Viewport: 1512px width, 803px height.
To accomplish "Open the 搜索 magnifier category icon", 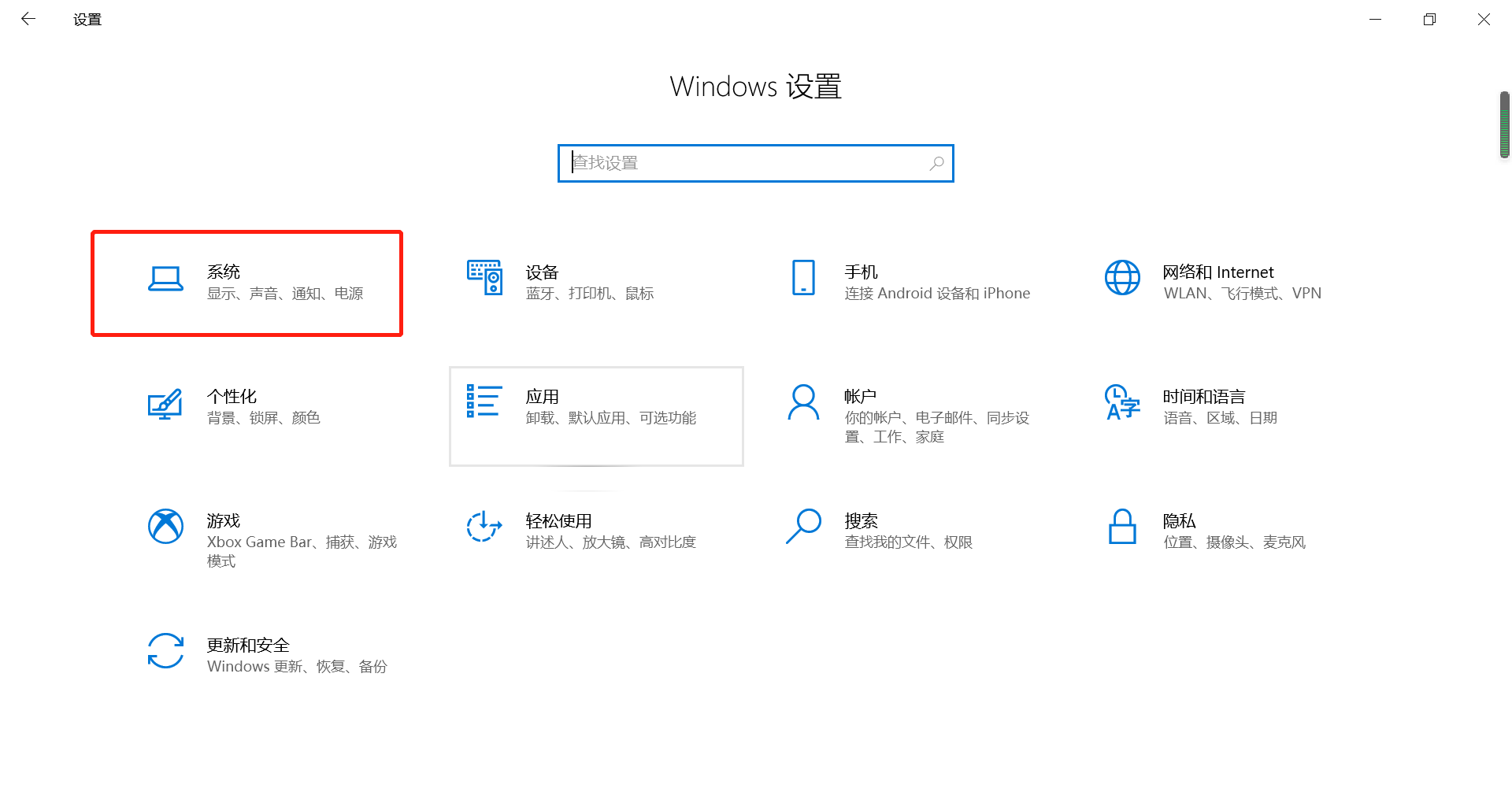I will pyautogui.click(x=803, y=526).
